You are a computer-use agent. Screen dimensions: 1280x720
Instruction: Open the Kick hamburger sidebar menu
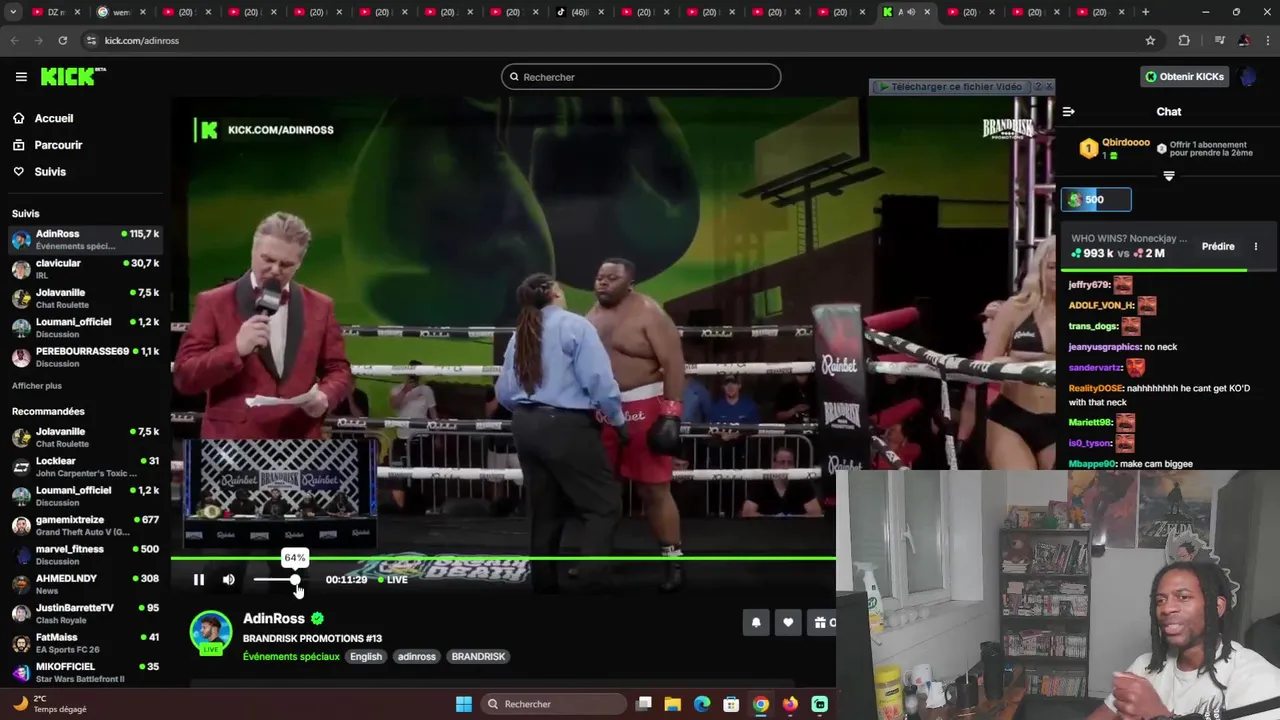point(21,77)
